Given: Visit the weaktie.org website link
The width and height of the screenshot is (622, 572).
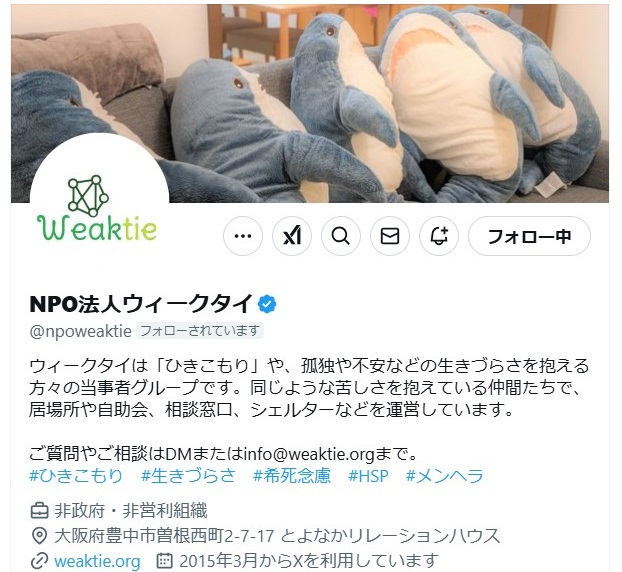Looking at the screenshot, I should point(97,561).
